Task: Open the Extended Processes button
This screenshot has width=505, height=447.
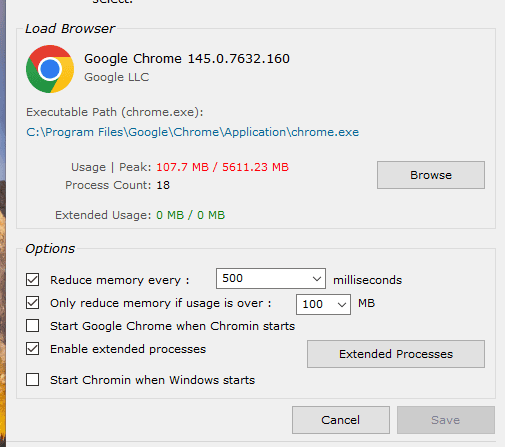Action: coord(396,354)
